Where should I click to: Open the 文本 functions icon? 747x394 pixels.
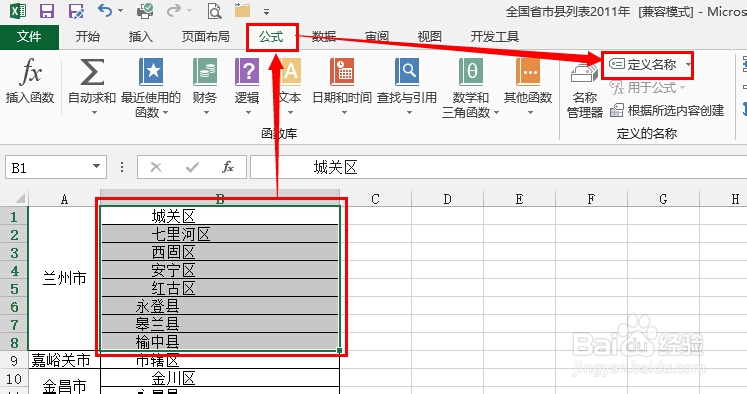pos(289,72)
